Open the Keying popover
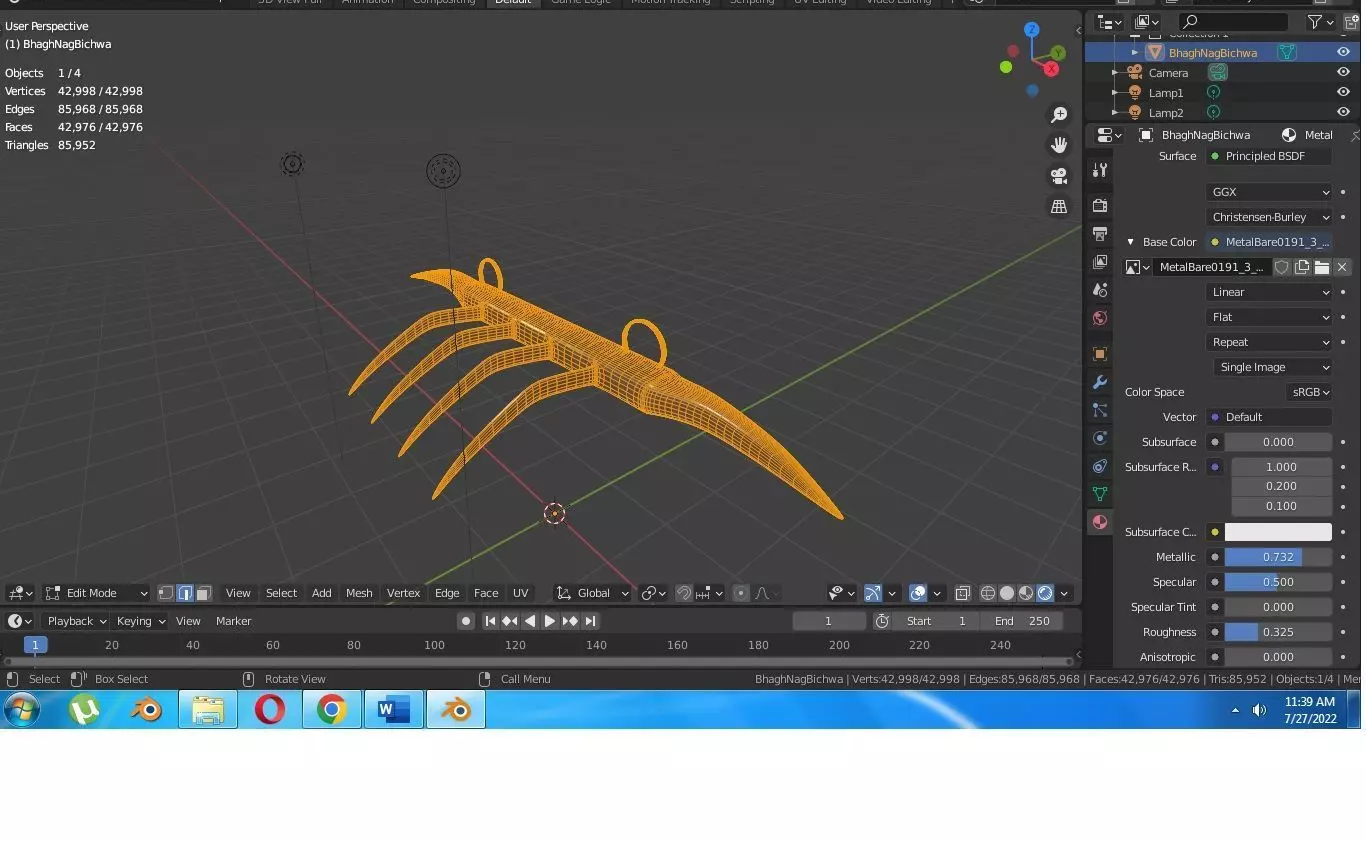1366x841 pixels. (140, 621)
